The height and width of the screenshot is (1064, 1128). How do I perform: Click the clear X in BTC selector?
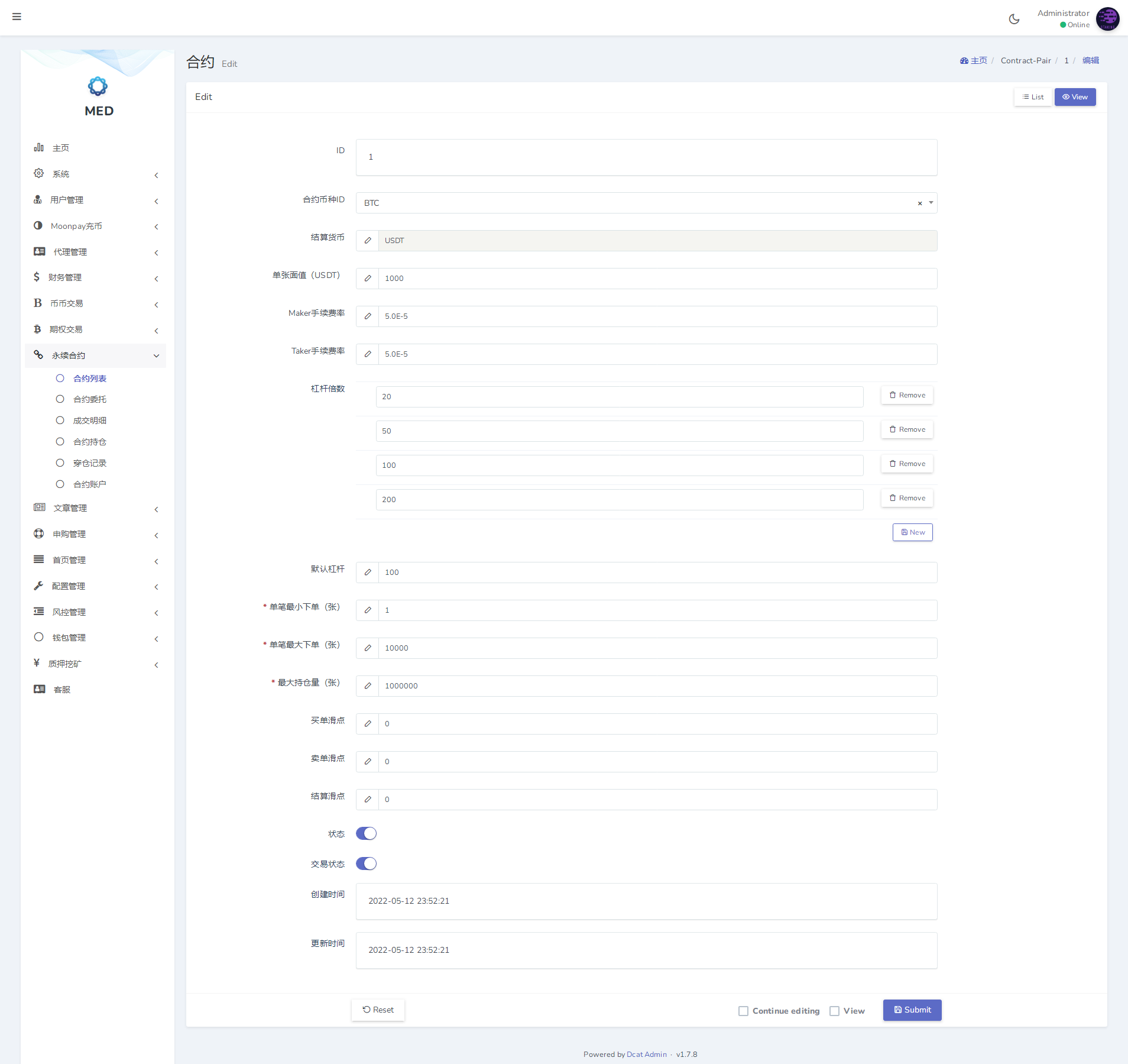[x=920, y=203]
